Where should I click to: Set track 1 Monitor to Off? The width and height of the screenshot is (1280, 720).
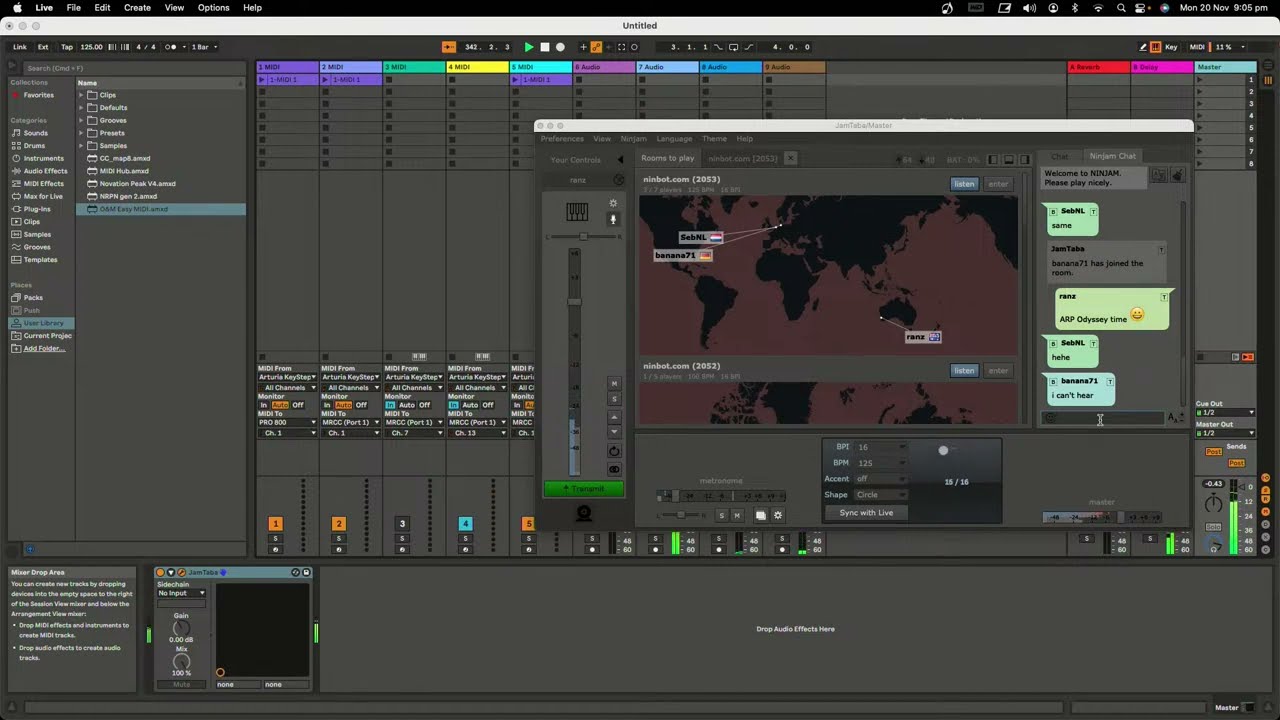click(x=298, y=405)
